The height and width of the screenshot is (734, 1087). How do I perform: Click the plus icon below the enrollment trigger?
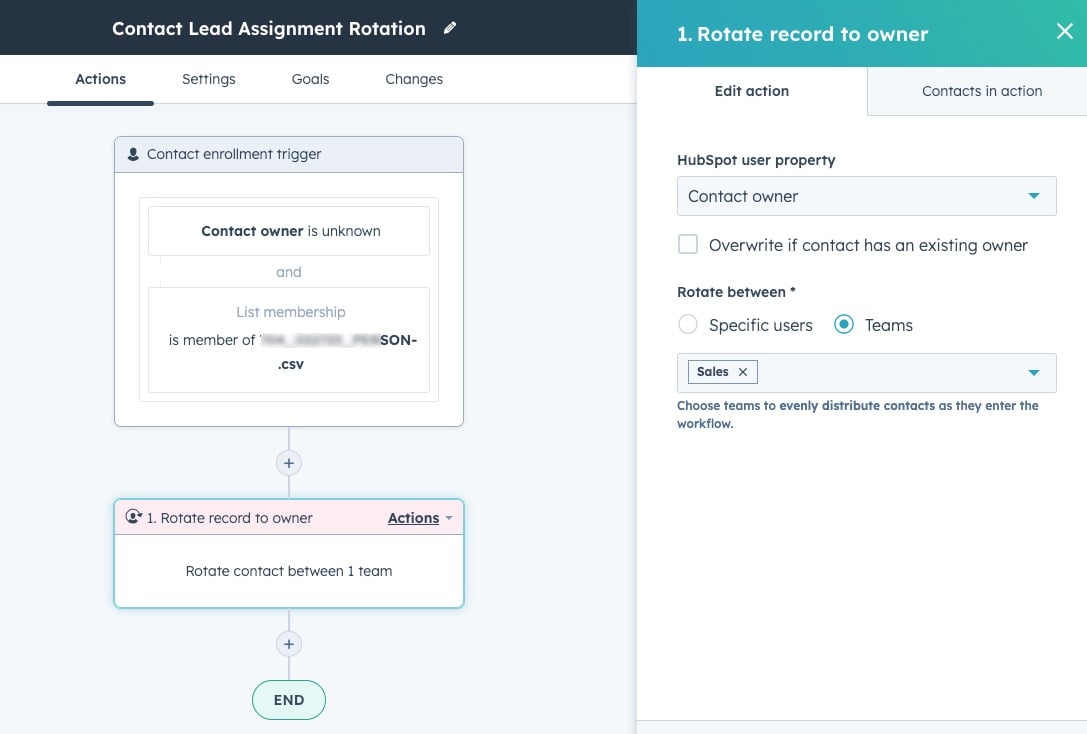tap(288, 462)
